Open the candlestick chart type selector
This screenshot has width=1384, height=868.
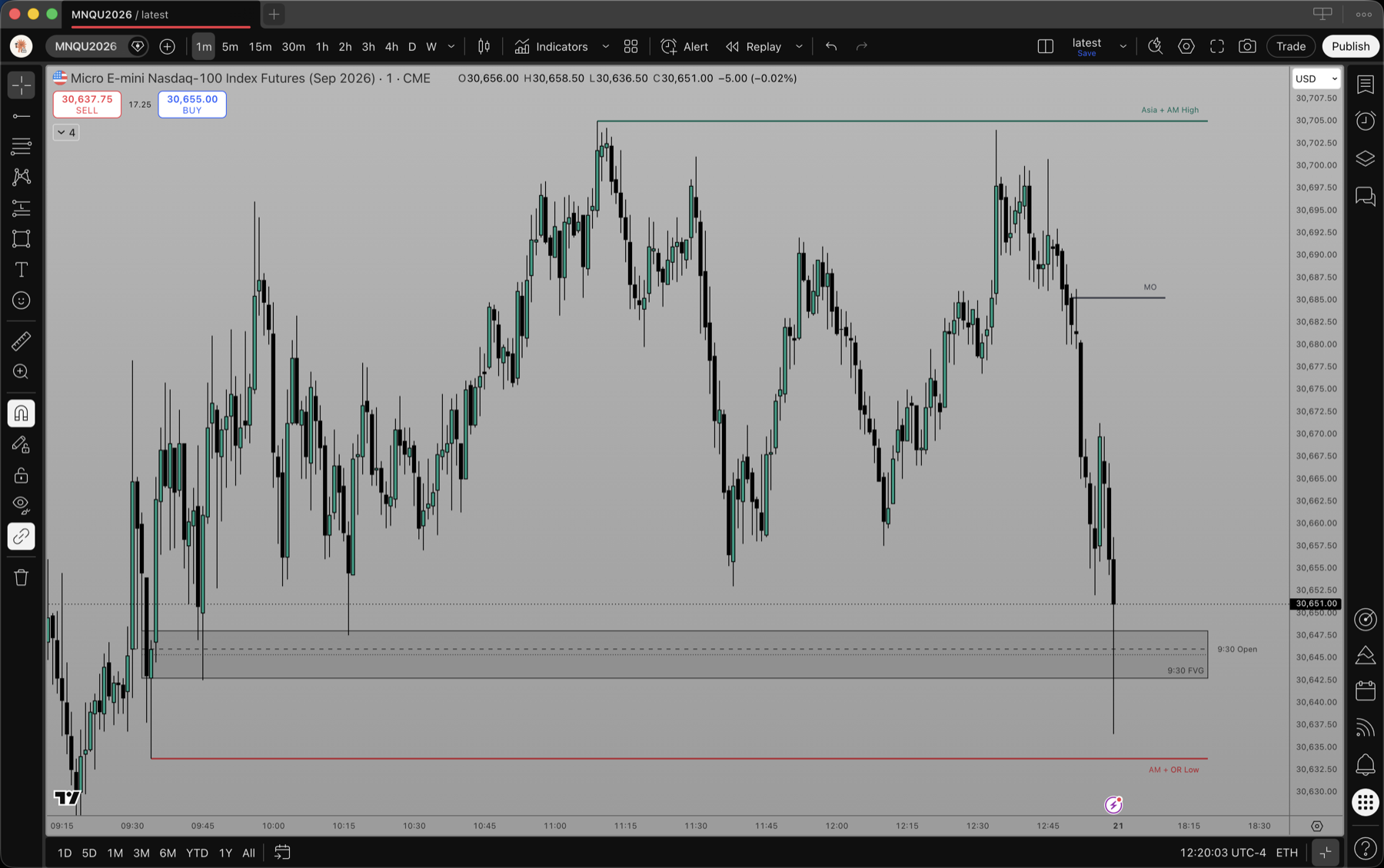(x=484, y=47)
